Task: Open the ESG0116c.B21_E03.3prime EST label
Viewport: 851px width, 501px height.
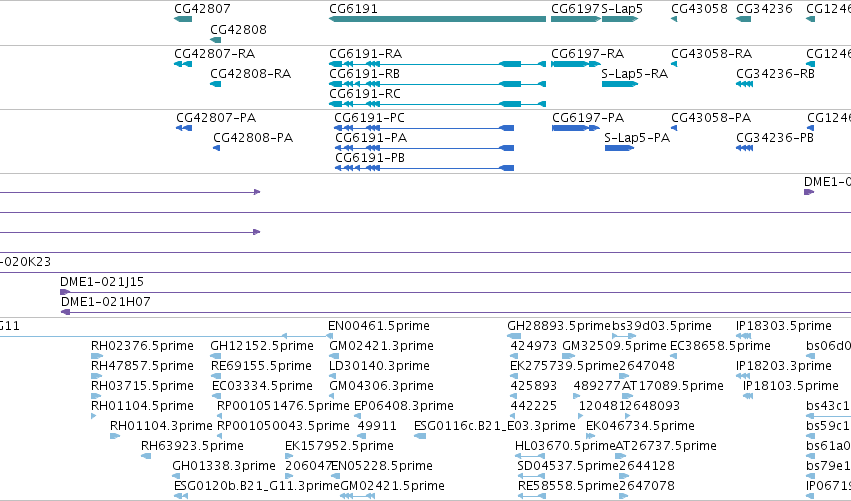Action: (x=494, y=426)
